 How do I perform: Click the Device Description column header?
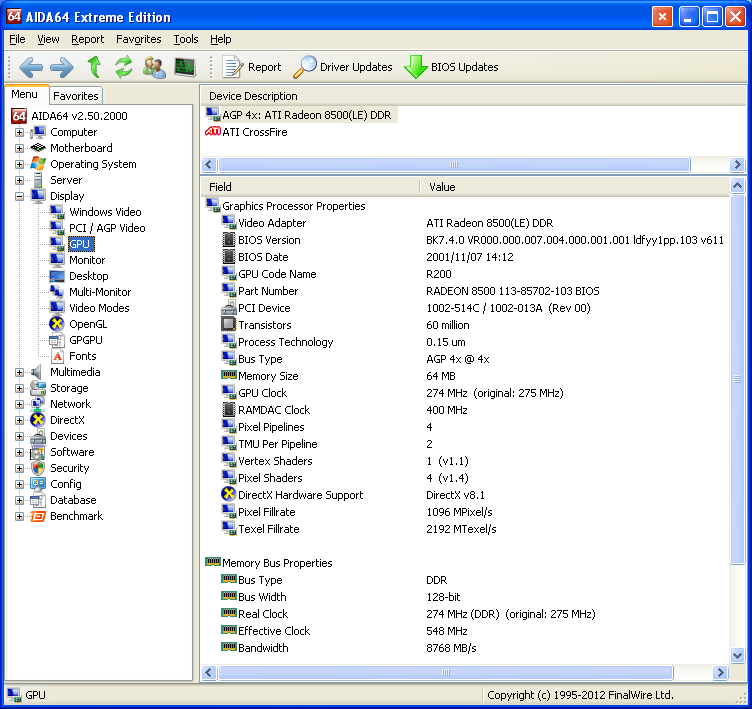(x=473, y=96)
